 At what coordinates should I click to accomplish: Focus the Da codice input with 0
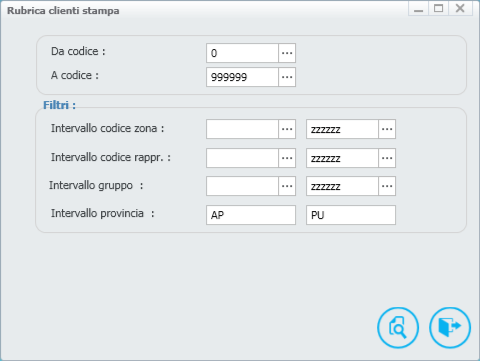click(x=242, y=53)
